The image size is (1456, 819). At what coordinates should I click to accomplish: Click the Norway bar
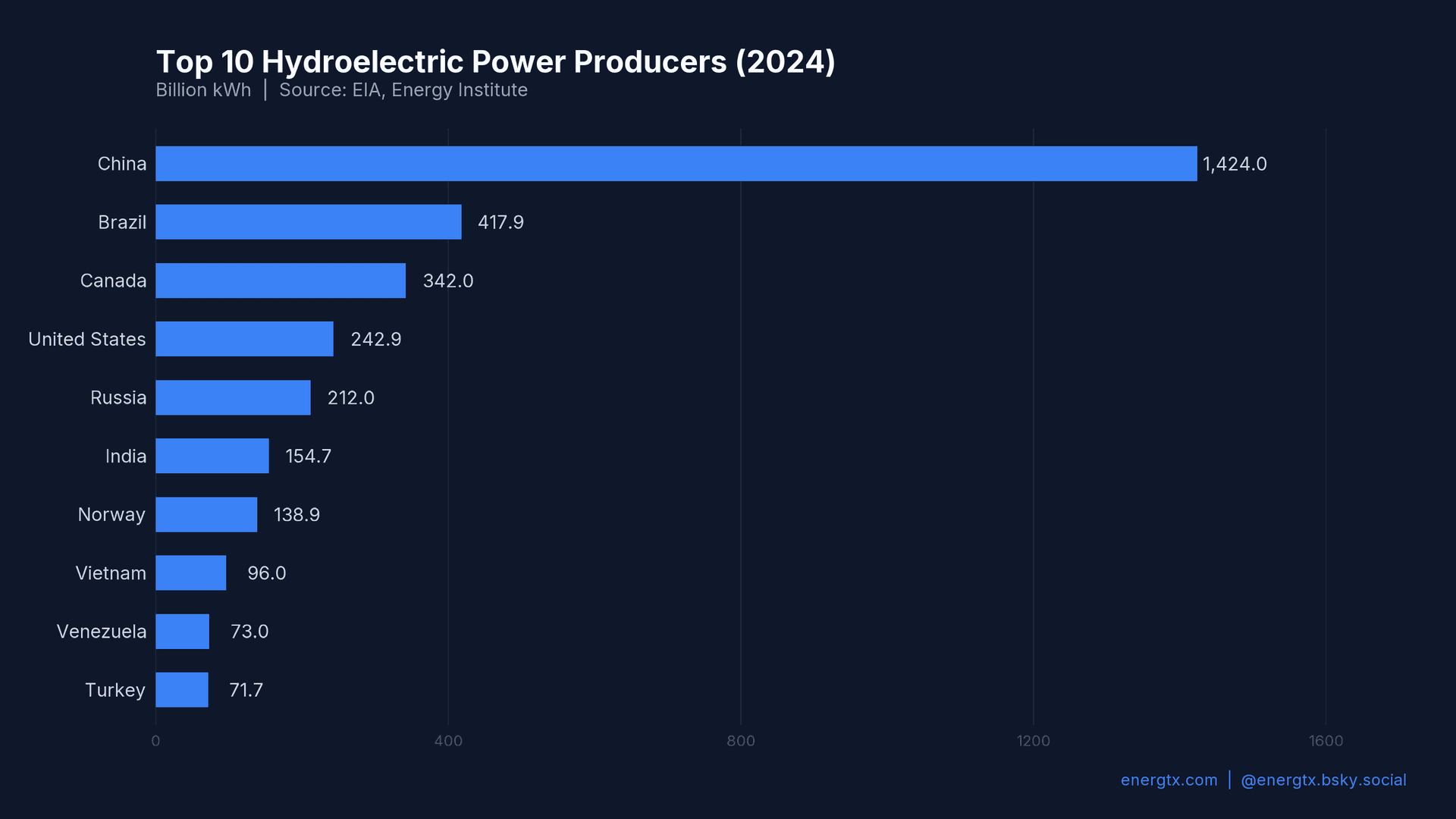[x=205, y=514]
